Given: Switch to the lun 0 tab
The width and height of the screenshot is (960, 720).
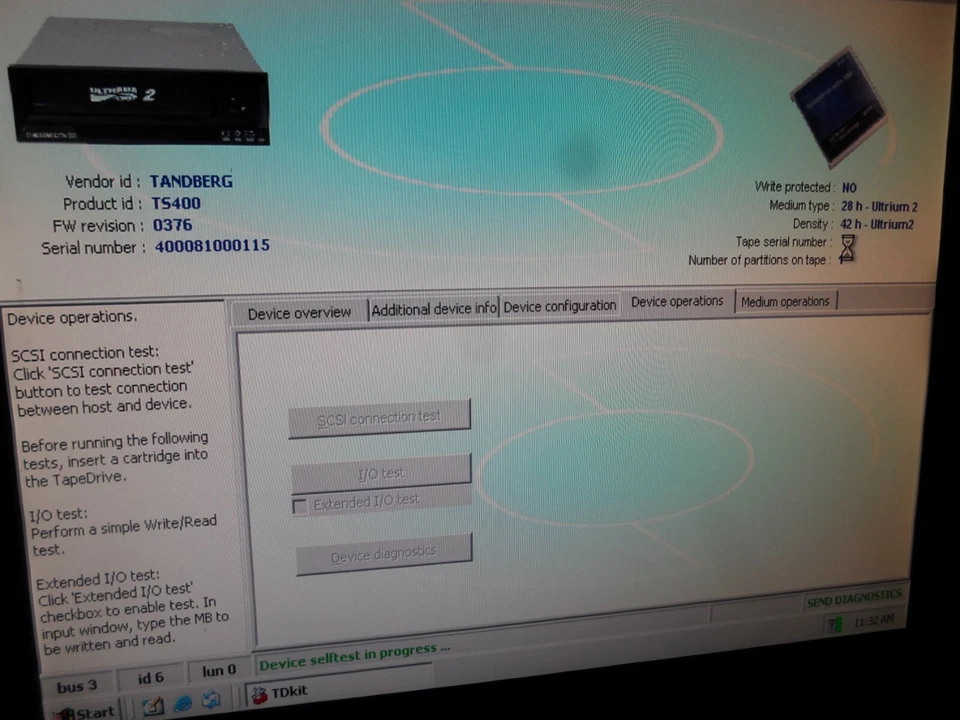Looking at the screenshot, I should 218,671.
